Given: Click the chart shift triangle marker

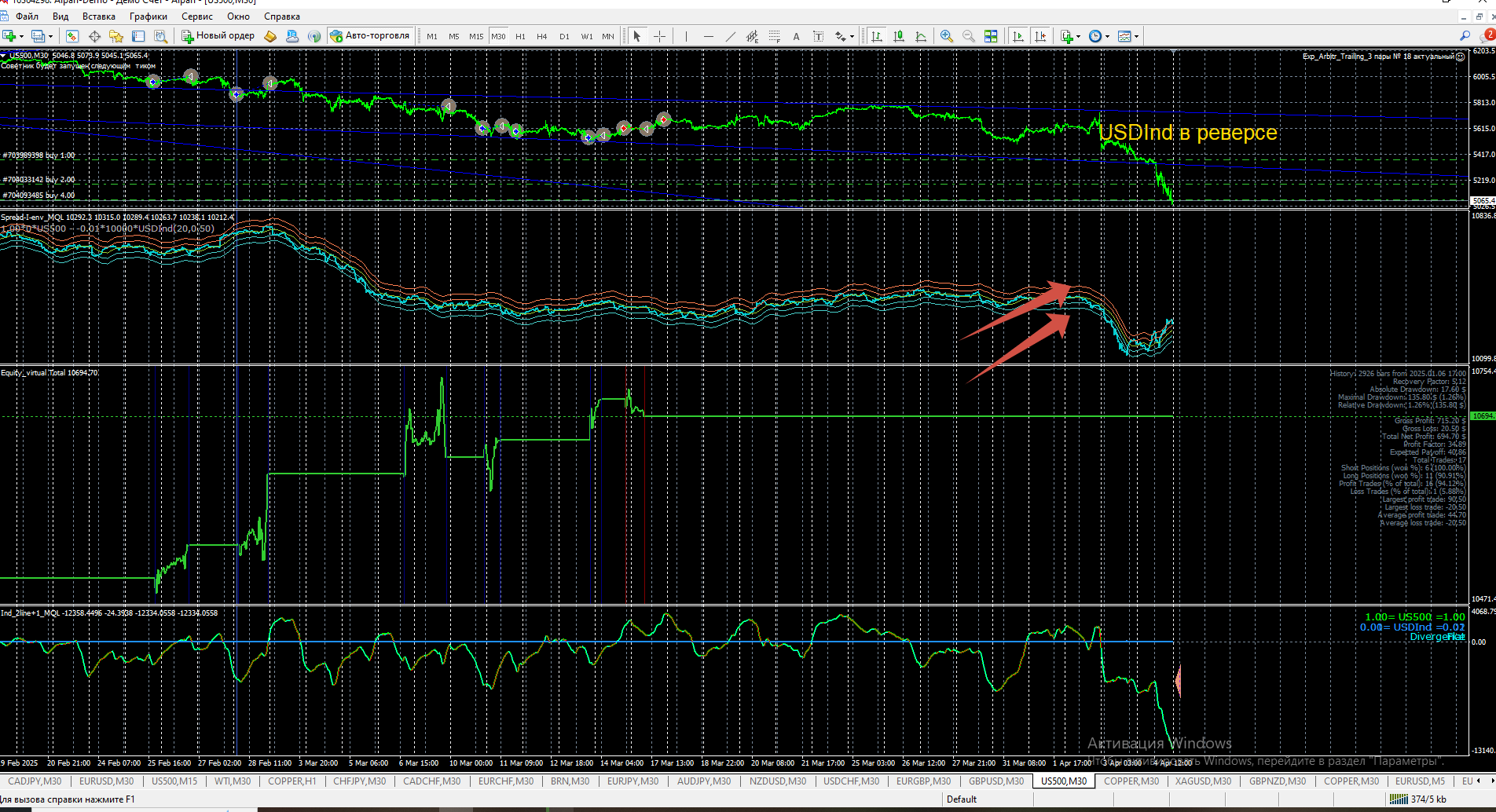Looking at the screenshot, I should [x=1173, y=52].
